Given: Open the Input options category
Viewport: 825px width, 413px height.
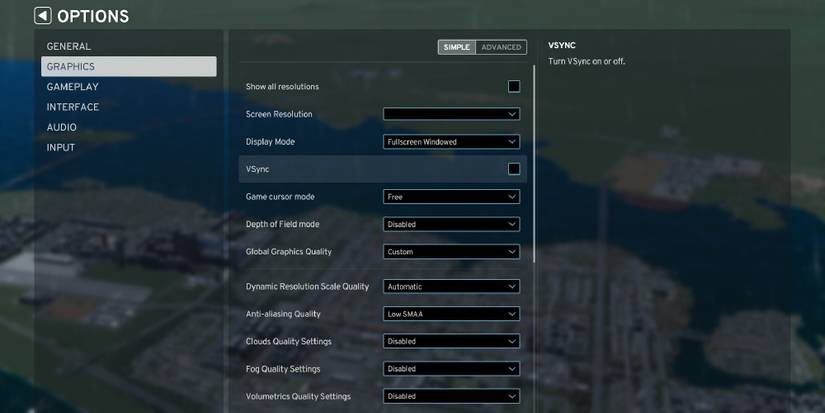Looking at the screenshot, I should 61,147.
